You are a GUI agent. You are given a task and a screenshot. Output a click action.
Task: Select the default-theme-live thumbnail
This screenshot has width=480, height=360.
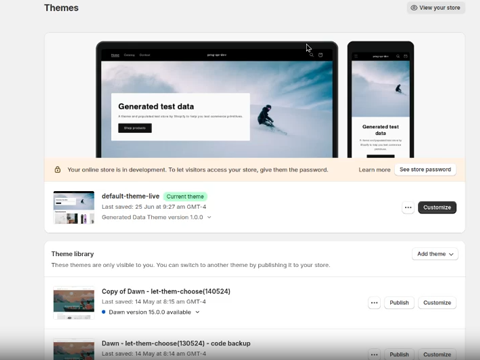pos(74,207)
